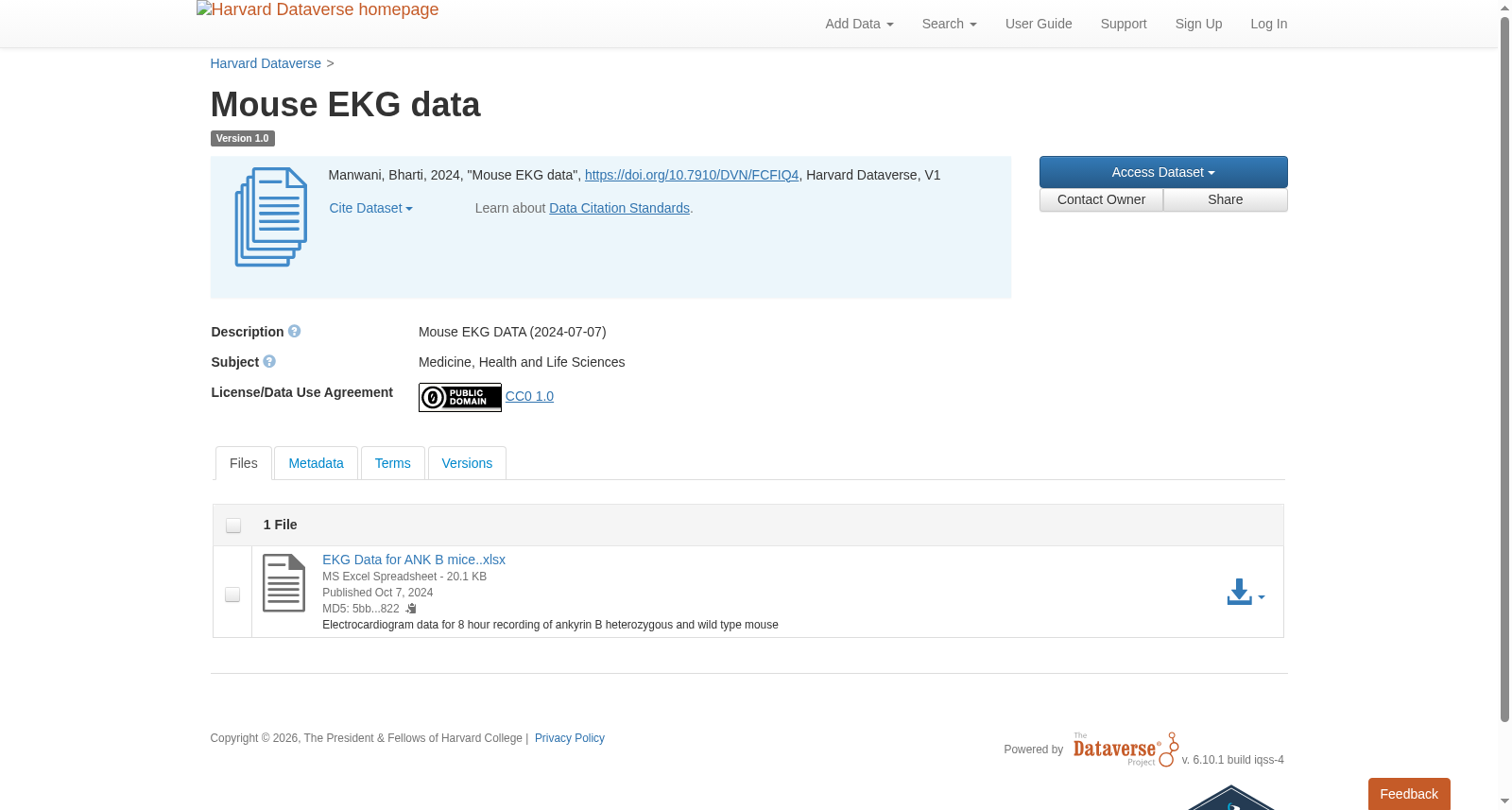Click the file type icon for EKG Data file
The width and height of the screenshot is (1512, 810).
pos(283,583)
